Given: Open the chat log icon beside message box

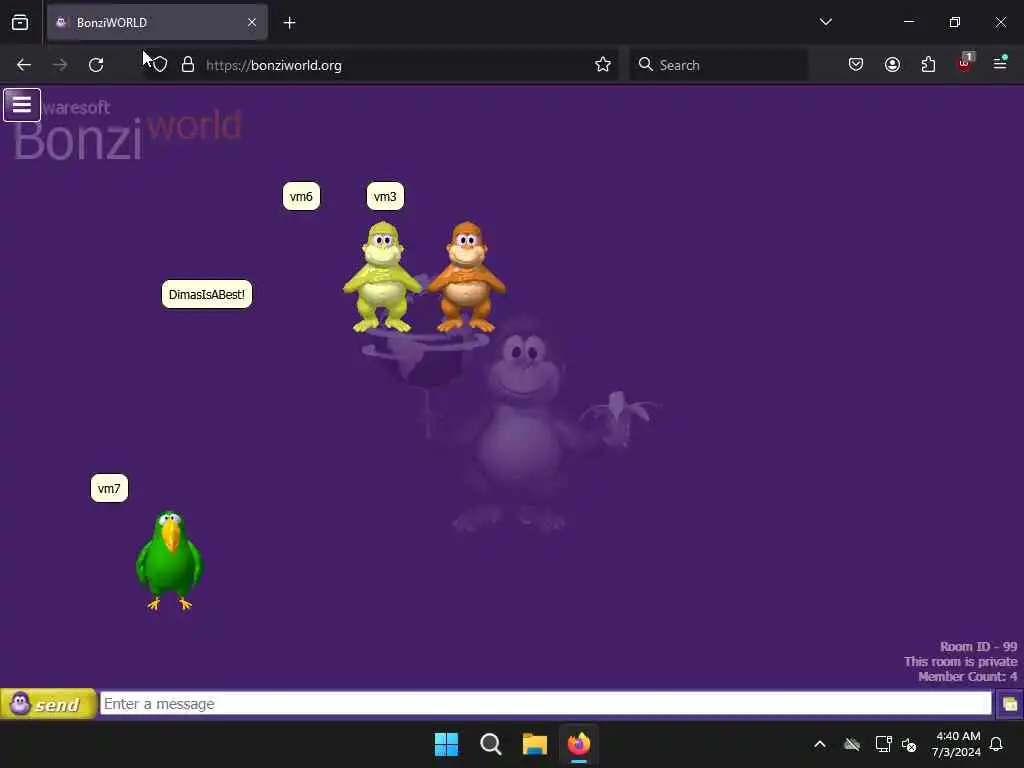Looking at the screenshot, I should click(x=1009, y=704).
